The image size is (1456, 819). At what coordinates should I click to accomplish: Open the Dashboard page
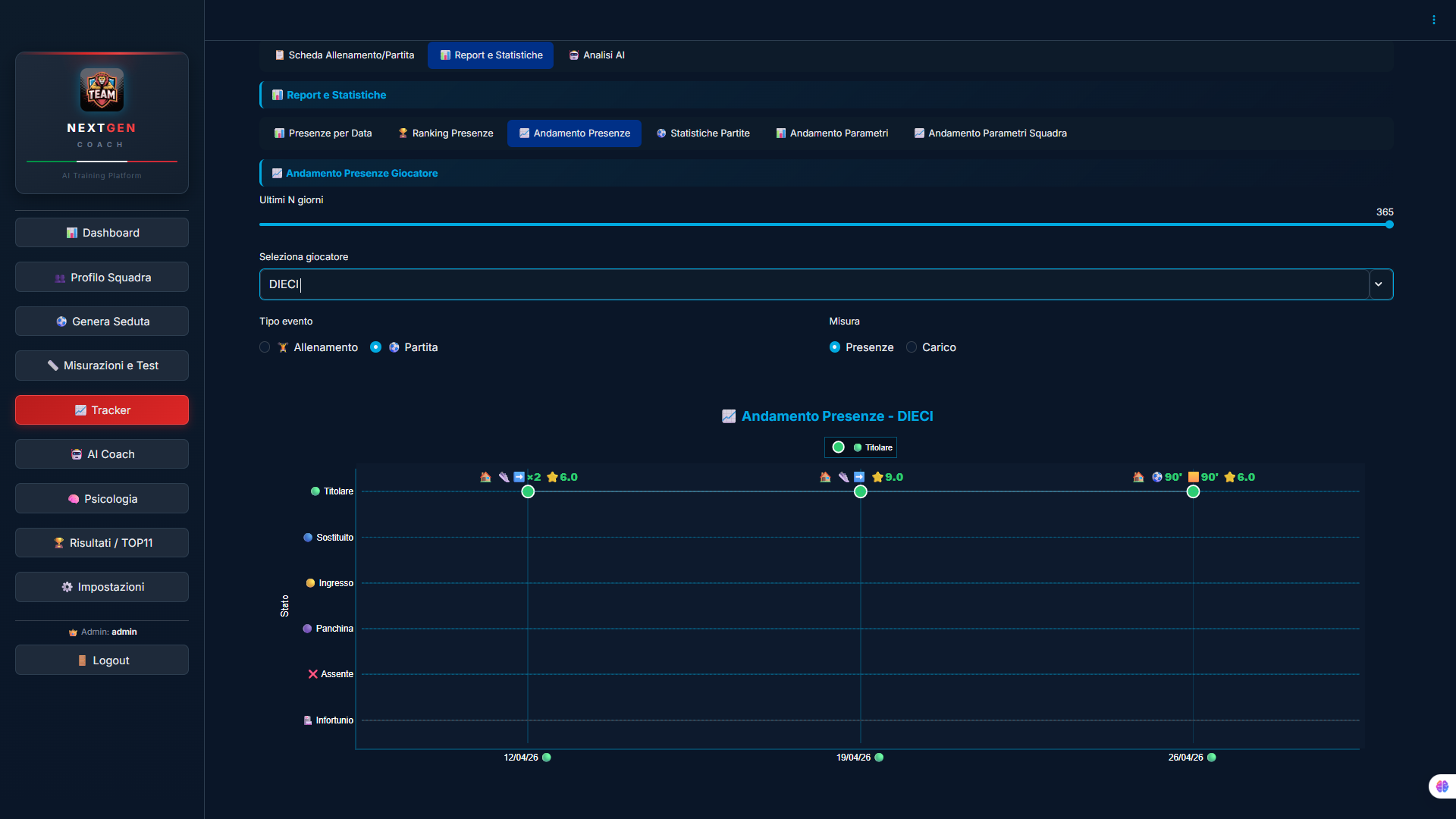pos(102,233)
